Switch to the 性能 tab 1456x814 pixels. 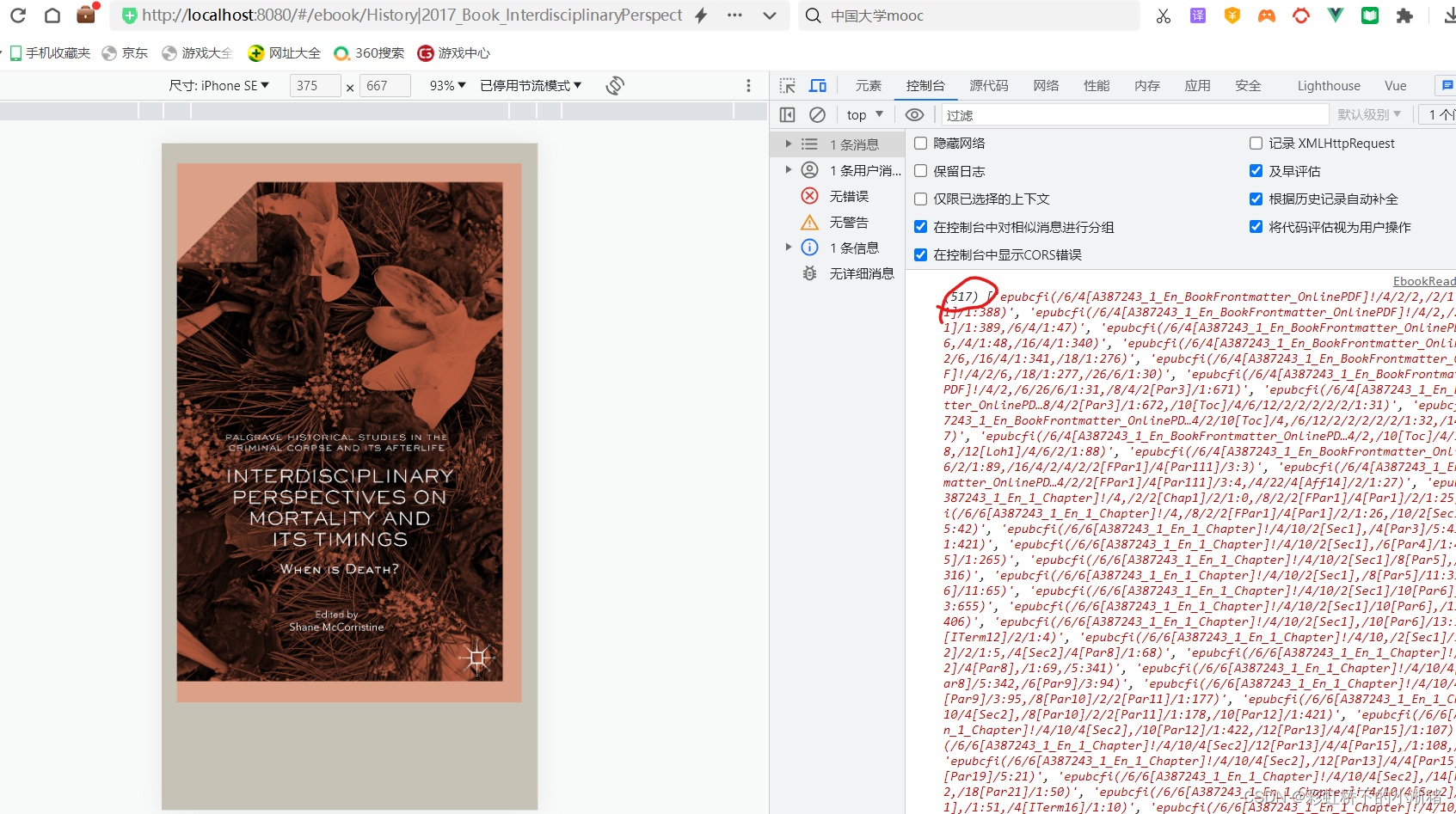tap(1097, 86)
